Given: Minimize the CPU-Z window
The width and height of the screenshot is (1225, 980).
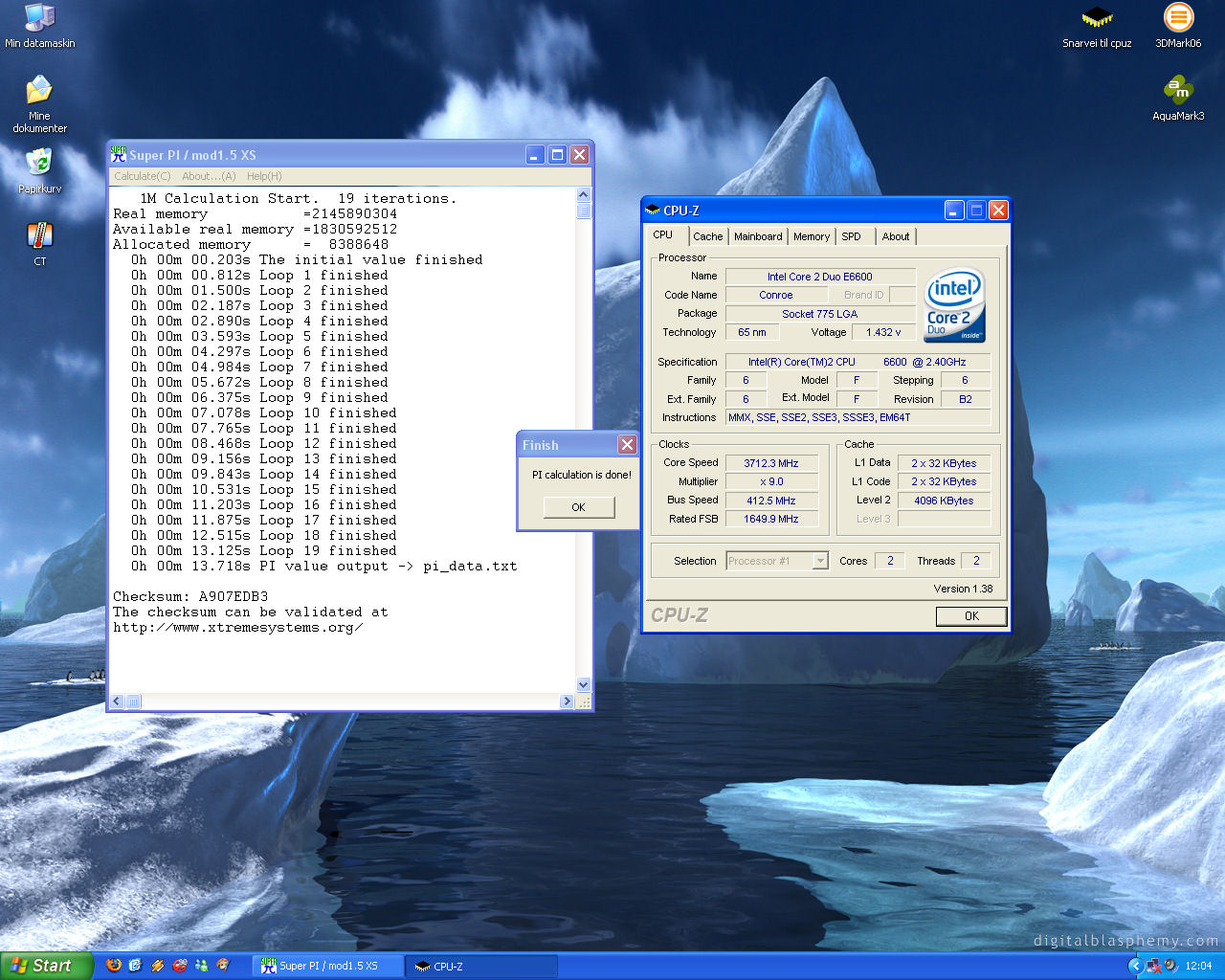Looking at the screenshot, I should 954,210.
